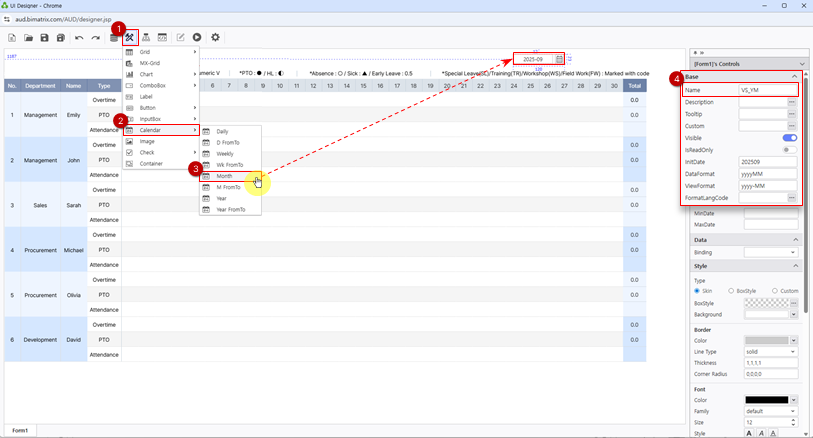Open the Form1's Controls dropdown
The image size is (813, 438).
(x=802, y=64)
